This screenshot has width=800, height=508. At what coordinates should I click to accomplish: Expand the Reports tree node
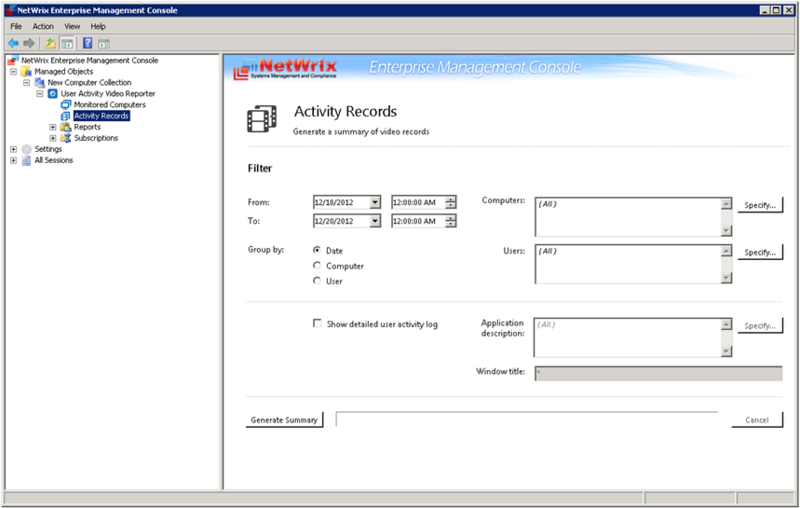pyautogui.click(x=53, y=127)
